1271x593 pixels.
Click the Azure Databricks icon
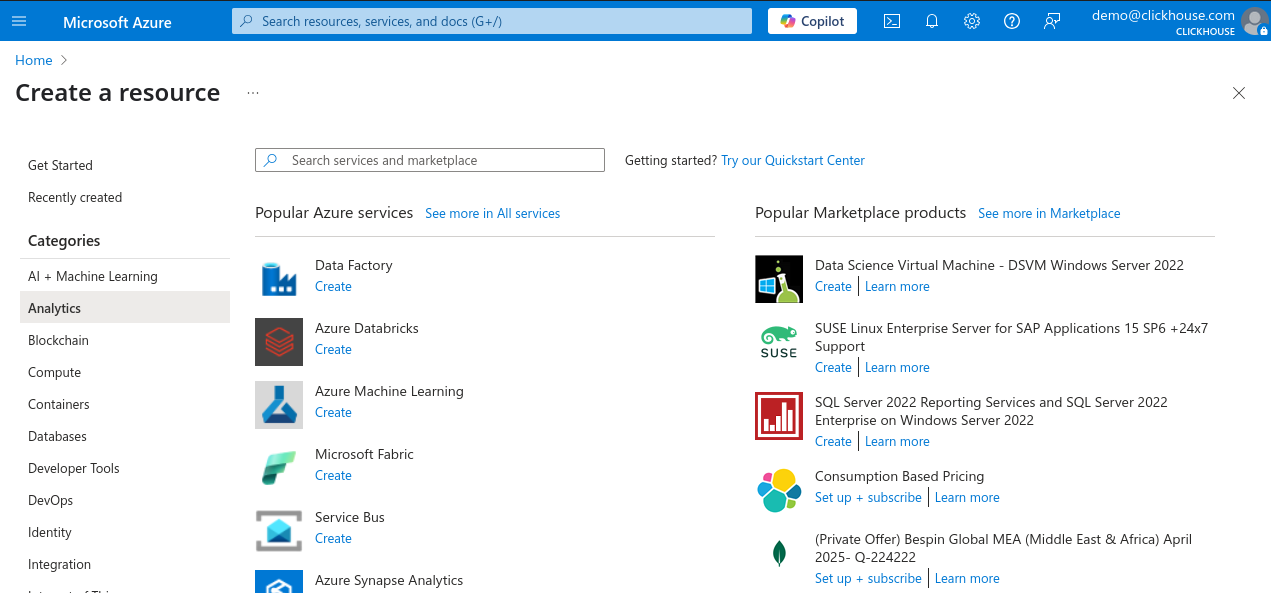click(x=279, y=342)
